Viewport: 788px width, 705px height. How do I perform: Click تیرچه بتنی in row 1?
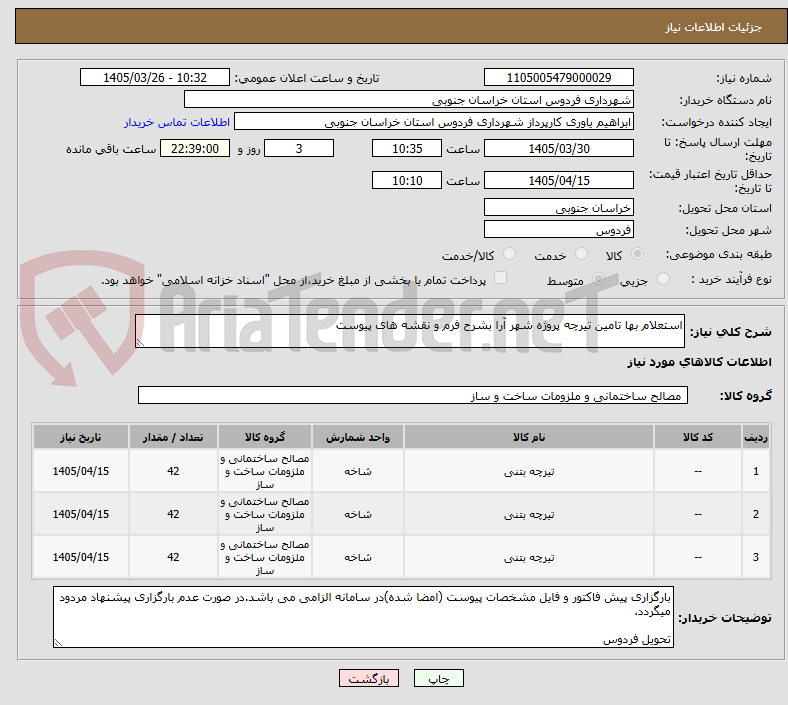(529, 471)
